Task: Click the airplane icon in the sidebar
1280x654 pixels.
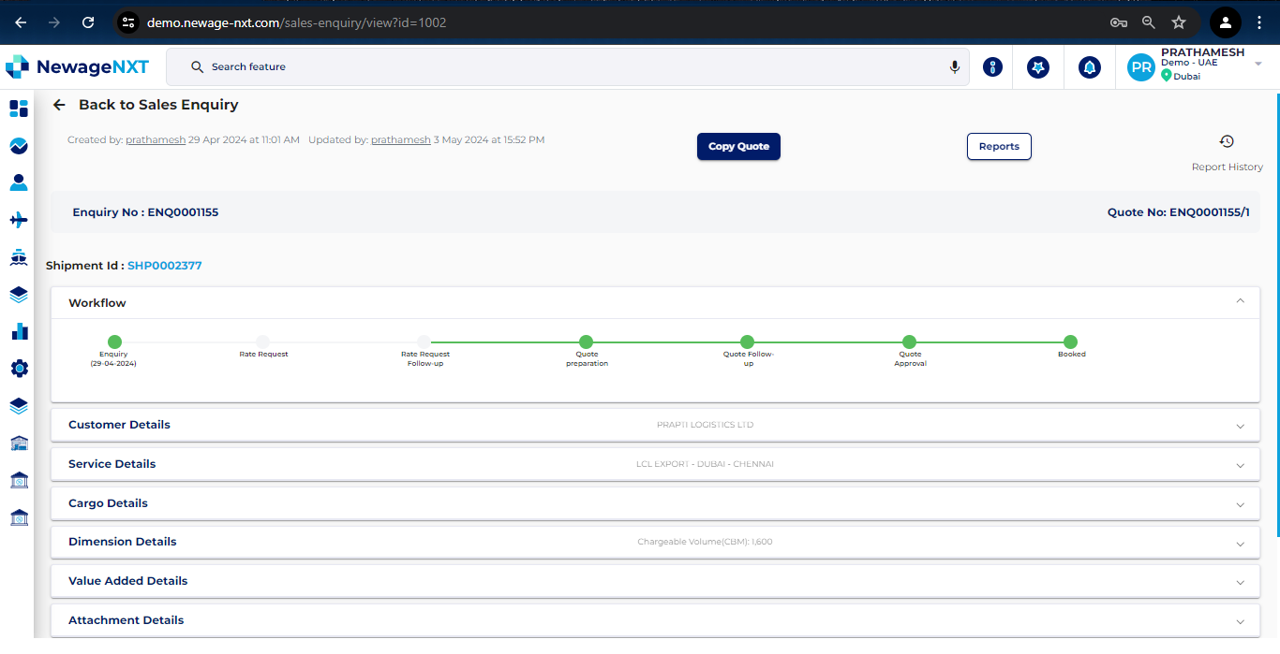Action: coord(18,220)
